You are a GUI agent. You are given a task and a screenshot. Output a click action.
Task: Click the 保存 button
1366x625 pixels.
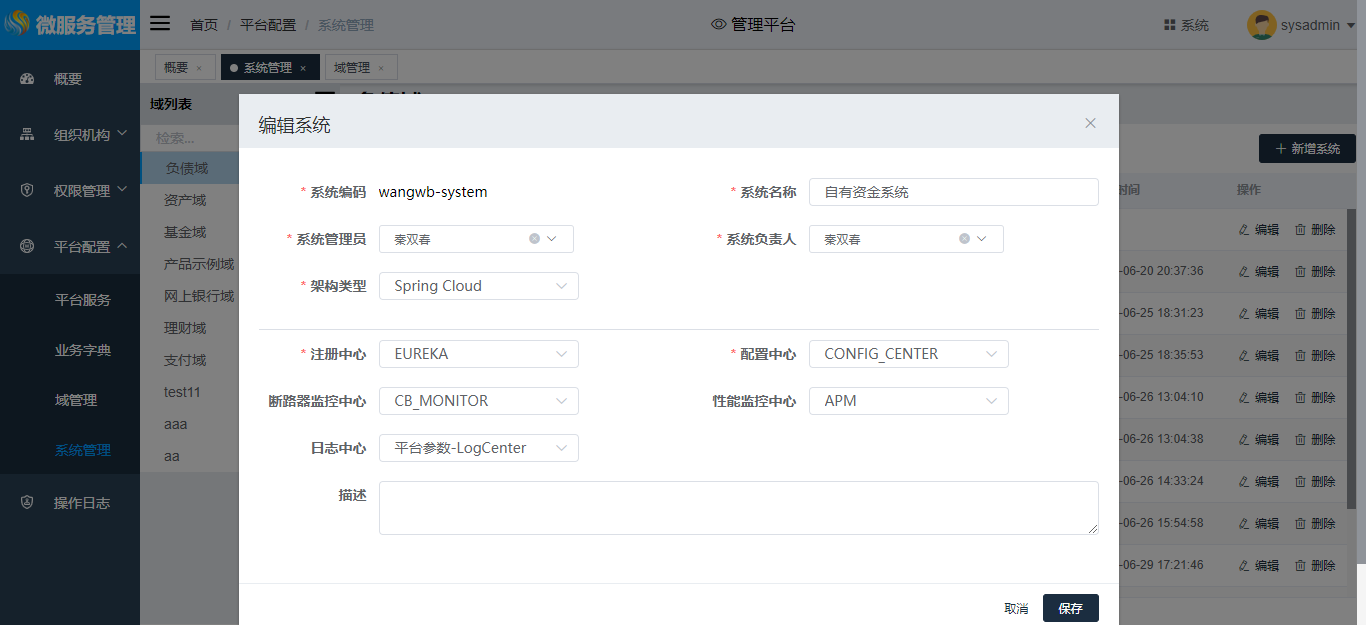click(1070, 608)
